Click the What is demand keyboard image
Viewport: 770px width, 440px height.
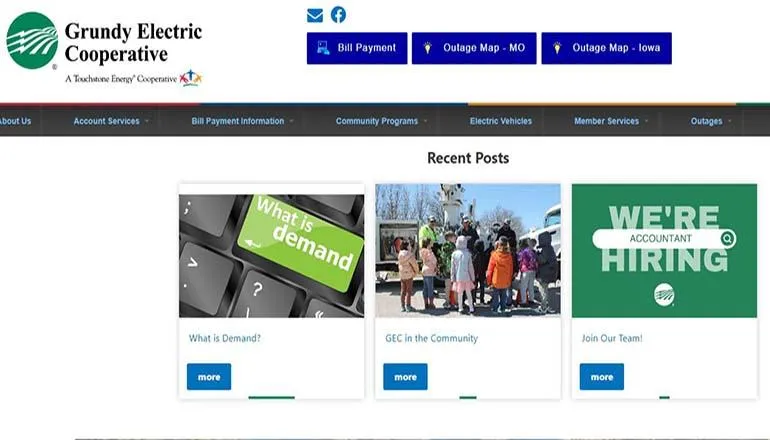pyautogui.click(x=272, y=256)
